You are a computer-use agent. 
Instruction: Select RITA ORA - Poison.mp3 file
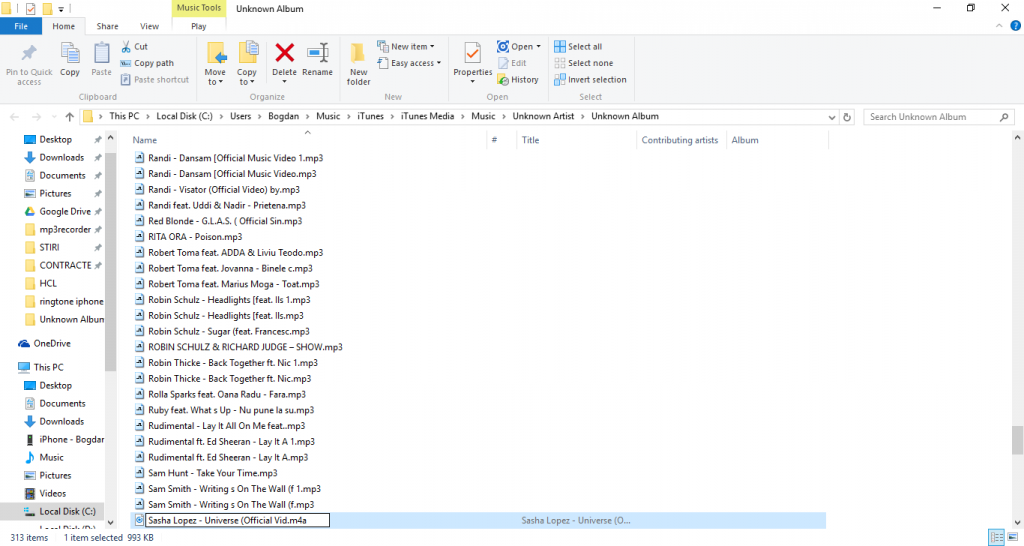click(195, 237)
